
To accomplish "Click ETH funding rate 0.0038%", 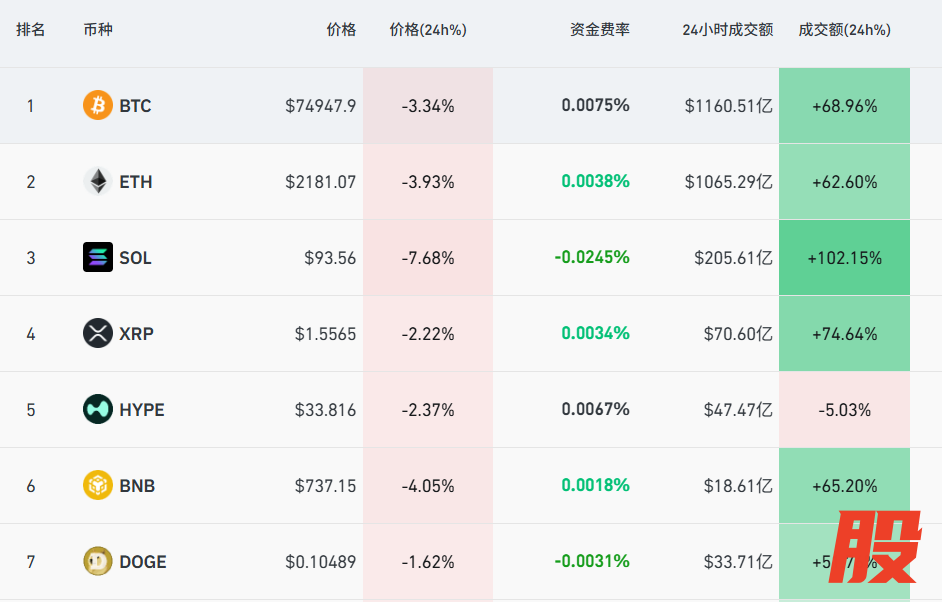I will point(596,182).
